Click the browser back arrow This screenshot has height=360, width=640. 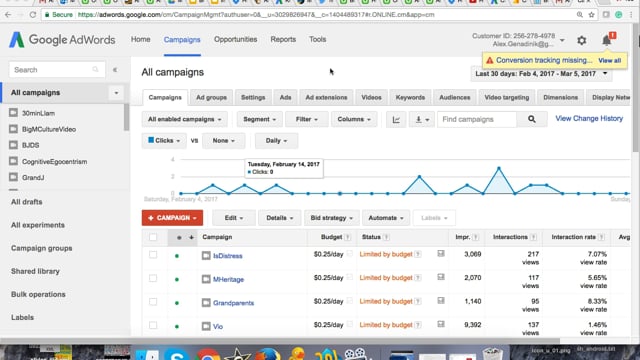[x=8, y=15]
